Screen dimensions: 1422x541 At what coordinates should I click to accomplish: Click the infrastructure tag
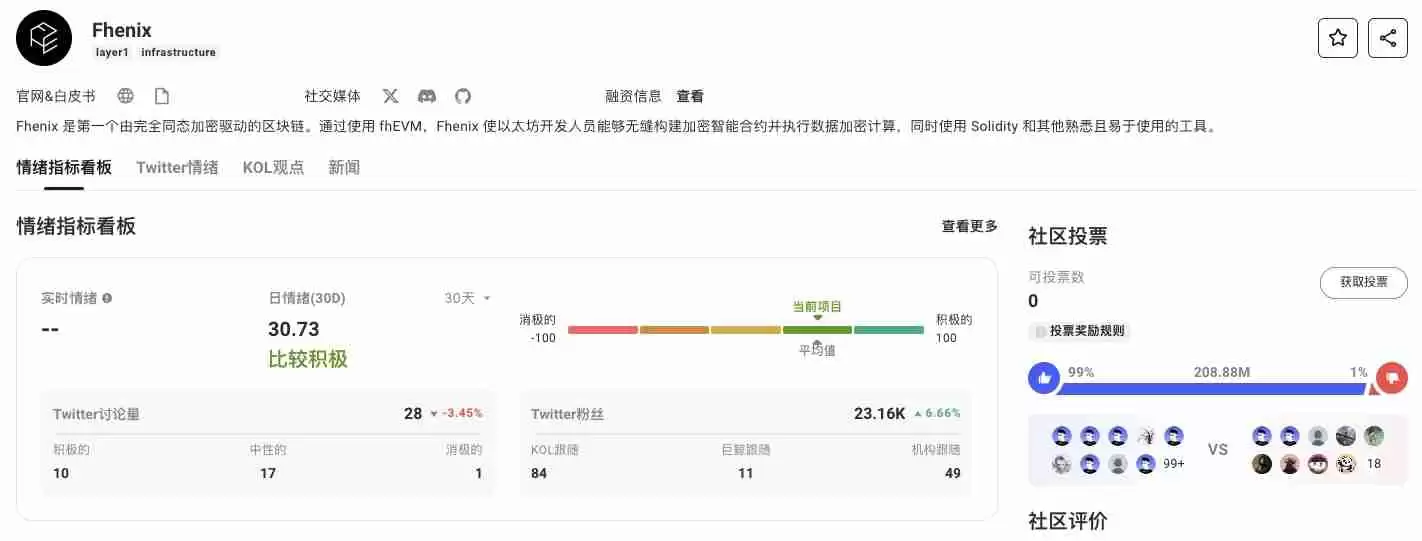coord(178,52)
